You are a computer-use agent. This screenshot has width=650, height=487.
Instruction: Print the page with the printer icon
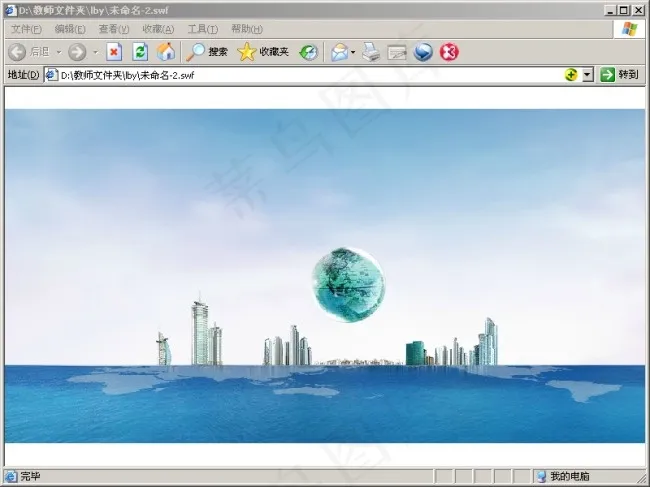[x=371, y=51]
